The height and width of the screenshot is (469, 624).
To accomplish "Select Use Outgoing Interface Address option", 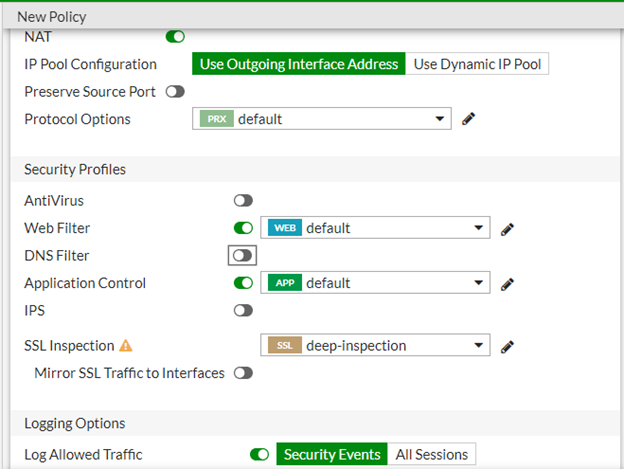I will 299,64.
